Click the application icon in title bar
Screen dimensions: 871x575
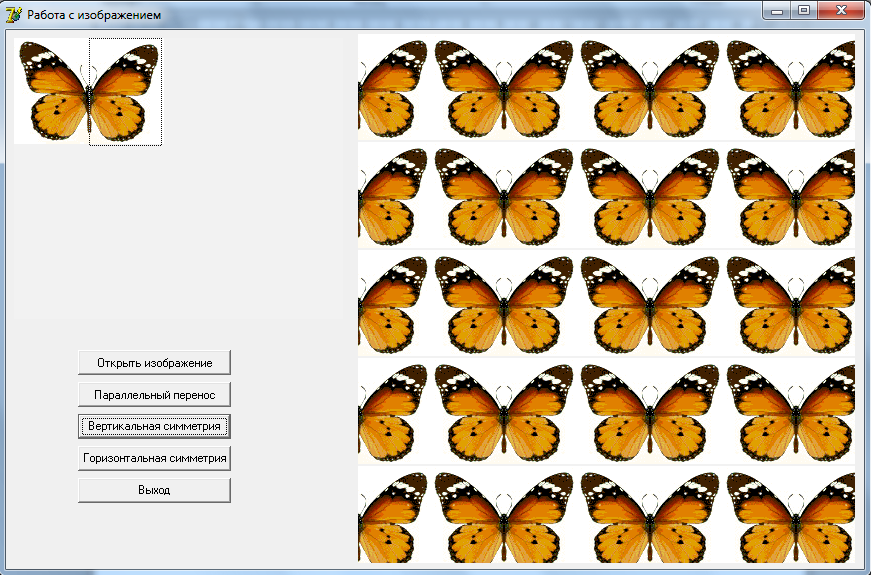[x=14, y=14]
